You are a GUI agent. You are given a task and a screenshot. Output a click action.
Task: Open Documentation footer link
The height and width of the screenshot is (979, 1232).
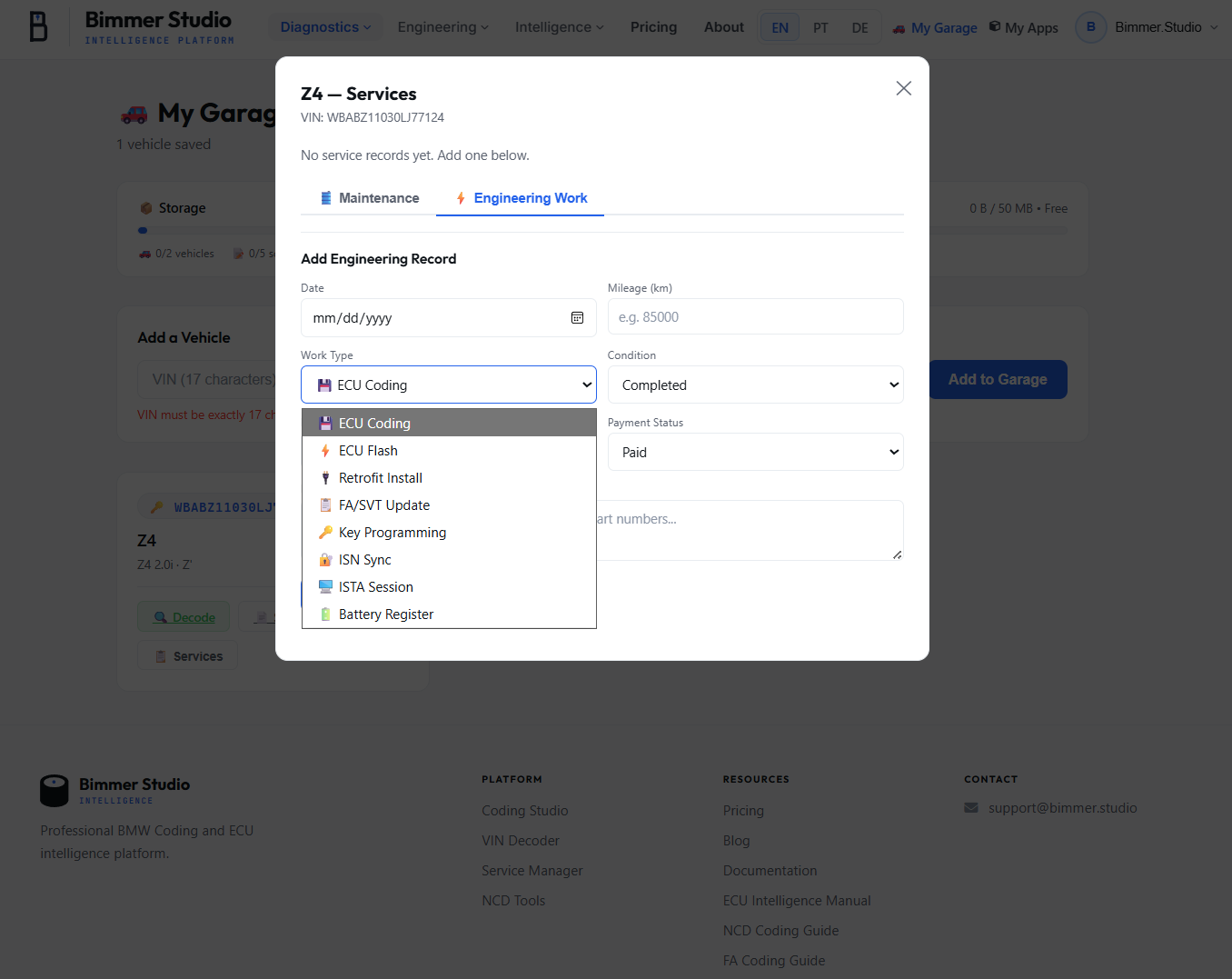point(770,871)
